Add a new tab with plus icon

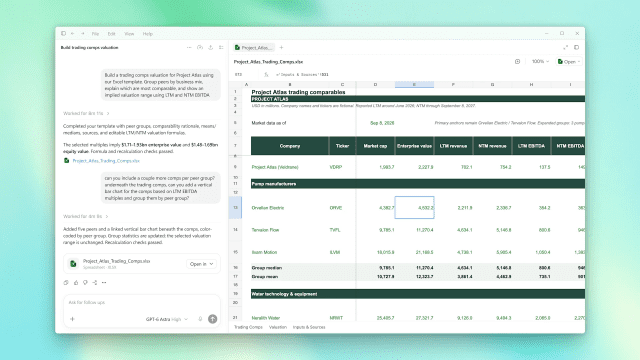click(x=281, y=47)
